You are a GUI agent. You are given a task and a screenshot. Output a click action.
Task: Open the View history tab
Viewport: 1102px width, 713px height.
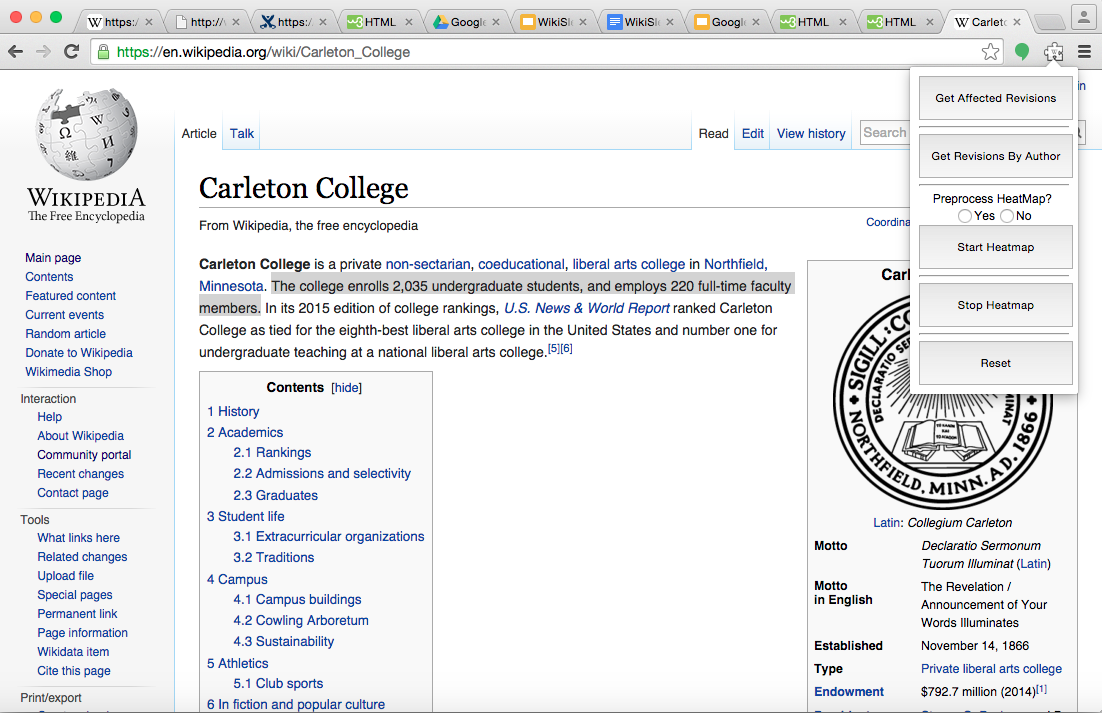[810, 133]
